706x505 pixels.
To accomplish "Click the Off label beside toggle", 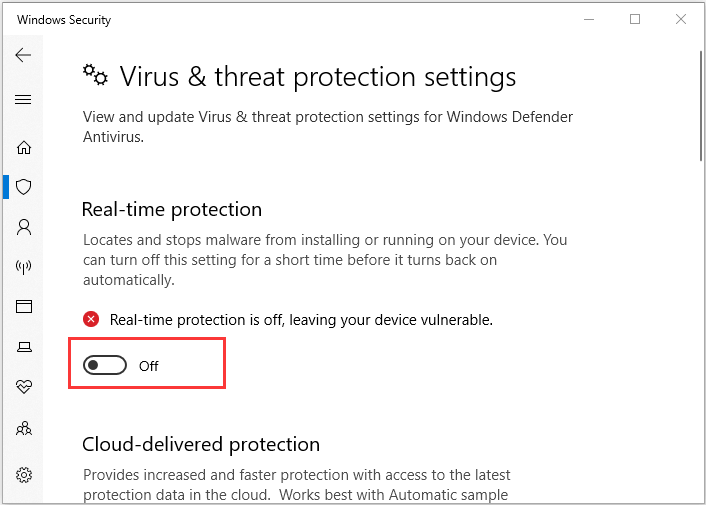I will pyautogui.click(x=149, y=366).
